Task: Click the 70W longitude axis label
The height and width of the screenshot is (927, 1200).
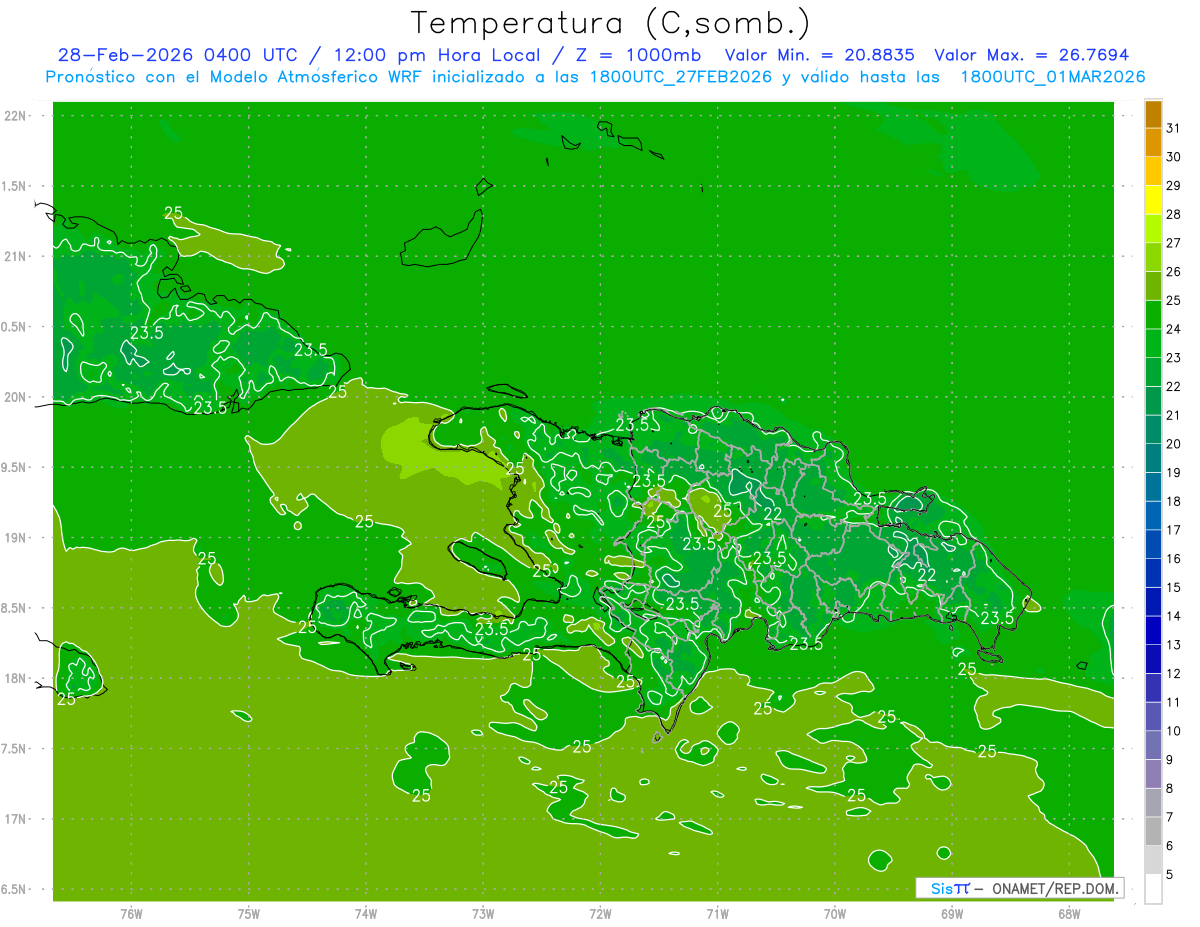Action: [x=835, y=914]
